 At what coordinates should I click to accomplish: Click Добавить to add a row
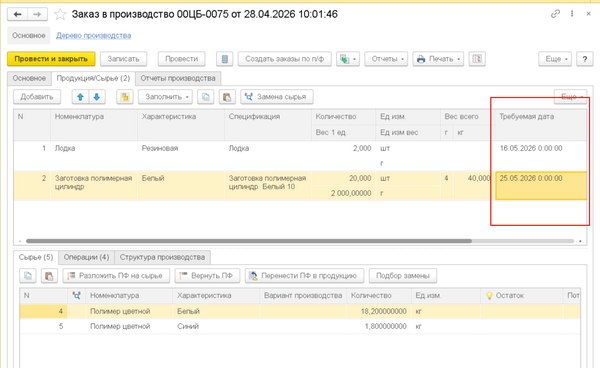click(37, 97)
